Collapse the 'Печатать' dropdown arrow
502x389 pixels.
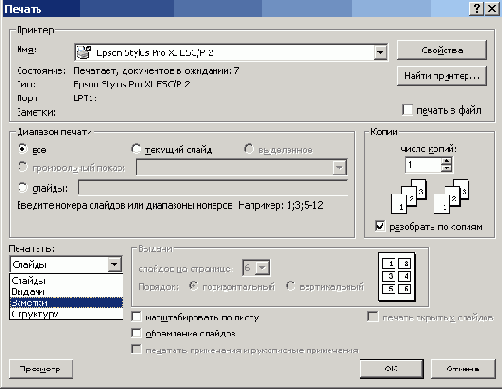click(x=114, y=264)
